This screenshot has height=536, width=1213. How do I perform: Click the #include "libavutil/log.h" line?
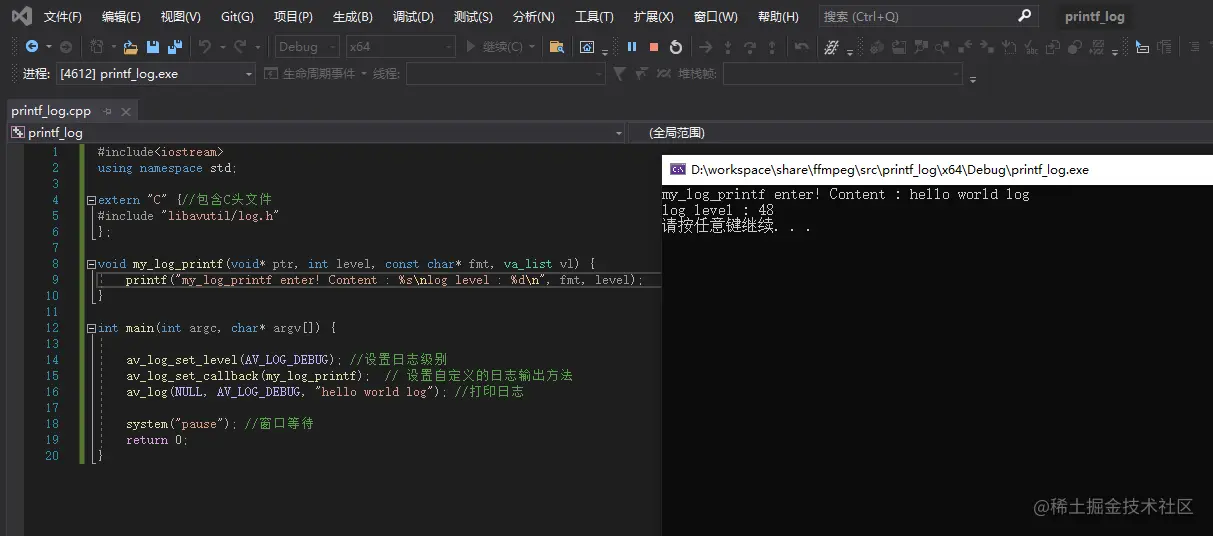188,216
